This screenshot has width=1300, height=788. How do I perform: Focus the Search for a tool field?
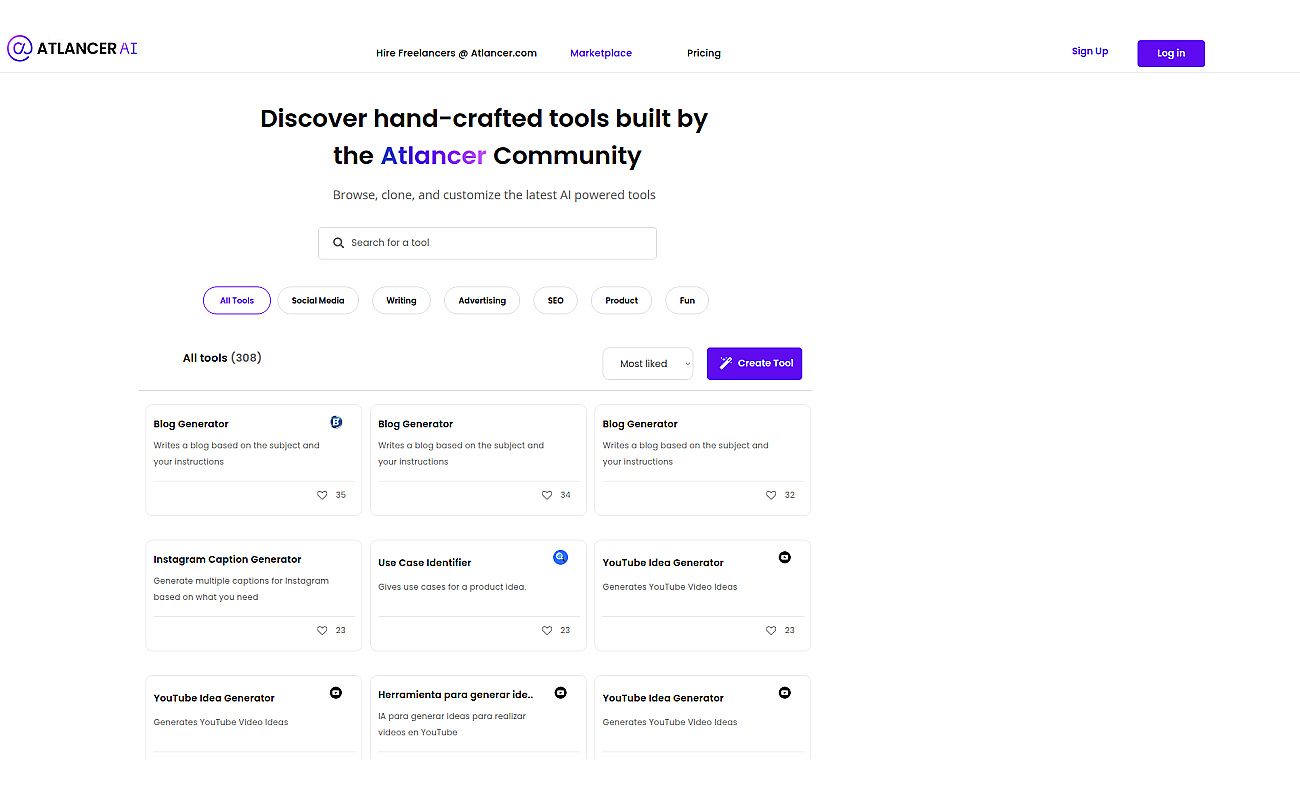point(487,243)
